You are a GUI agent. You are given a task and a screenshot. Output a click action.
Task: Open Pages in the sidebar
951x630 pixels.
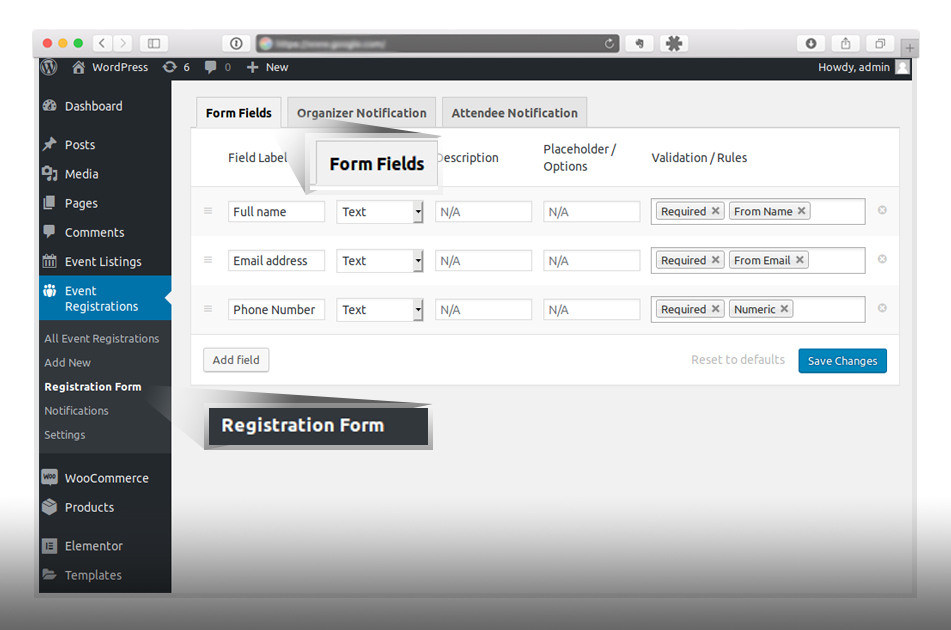point(81,203)
